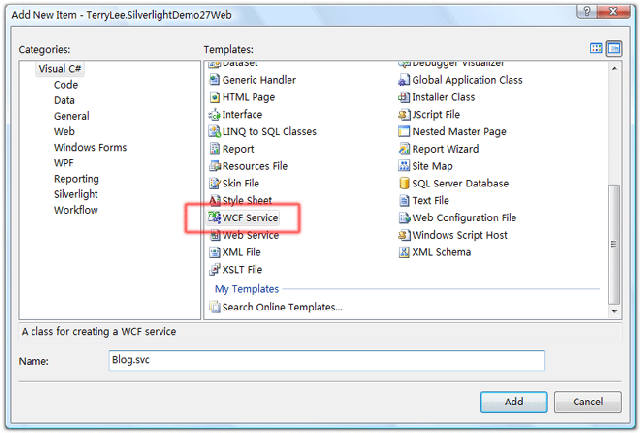Screen dimensions: 640x433
Task: Open the Silverlight category
Action: click(x=75, y=194)
